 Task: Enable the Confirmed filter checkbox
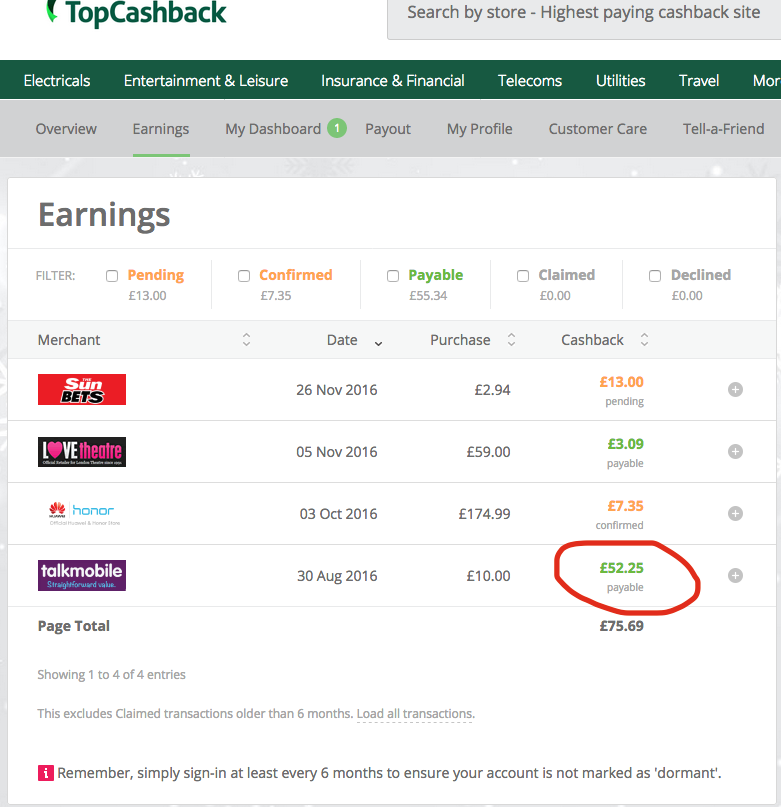[244, 276]
